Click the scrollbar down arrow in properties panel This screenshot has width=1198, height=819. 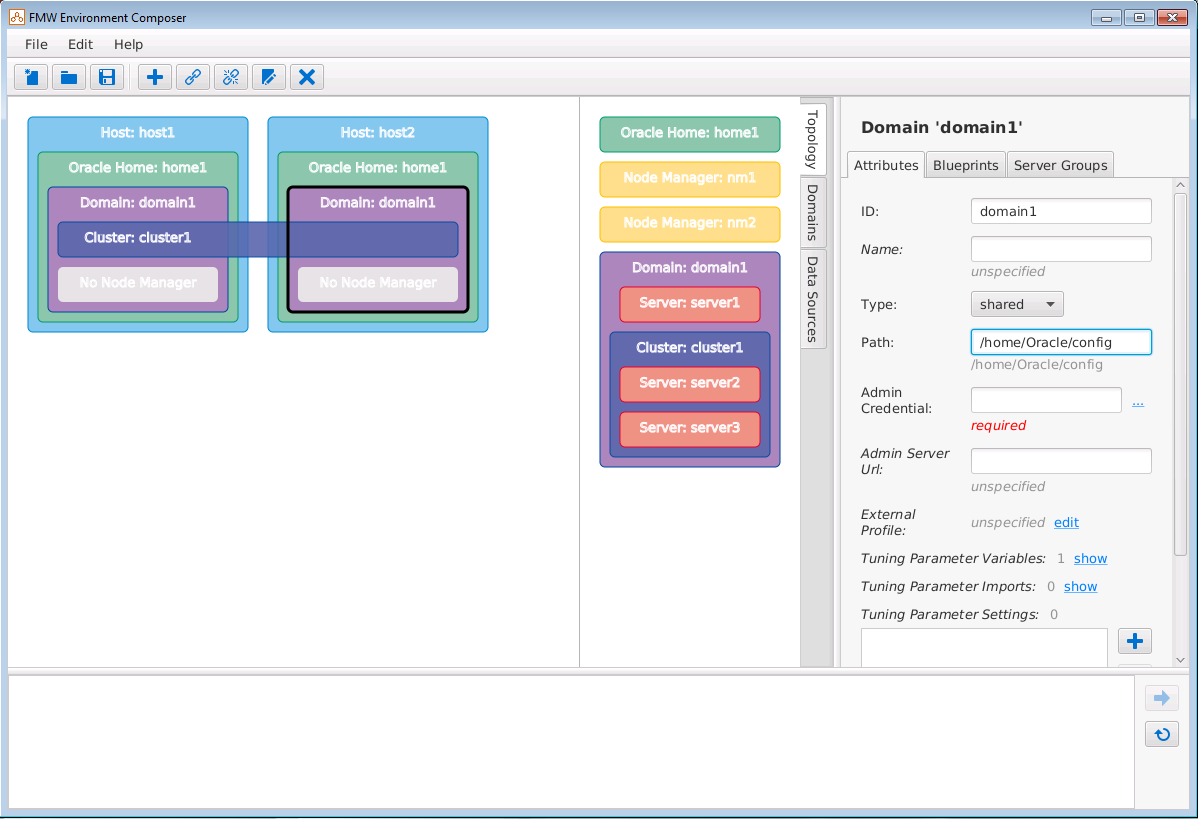[x=1180, y=660]
